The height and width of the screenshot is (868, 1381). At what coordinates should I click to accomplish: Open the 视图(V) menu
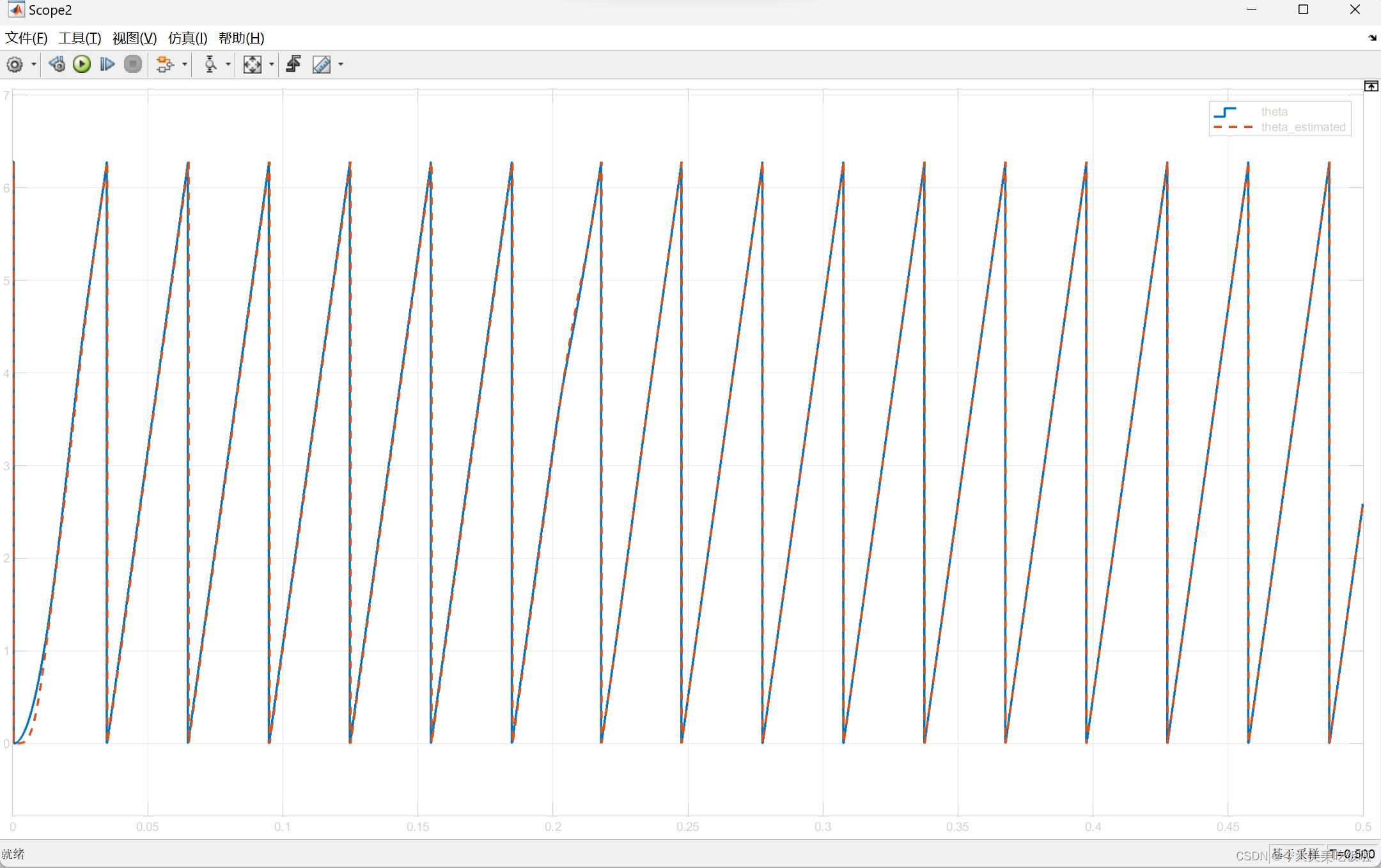pos(134,38)
